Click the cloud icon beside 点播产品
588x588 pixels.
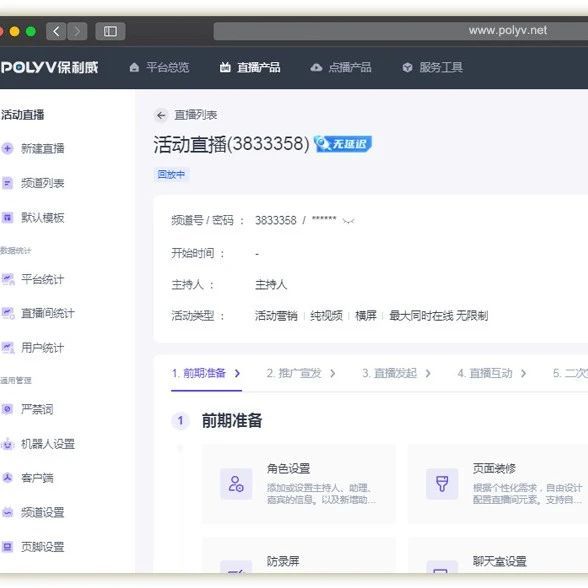tap(316, 68)
